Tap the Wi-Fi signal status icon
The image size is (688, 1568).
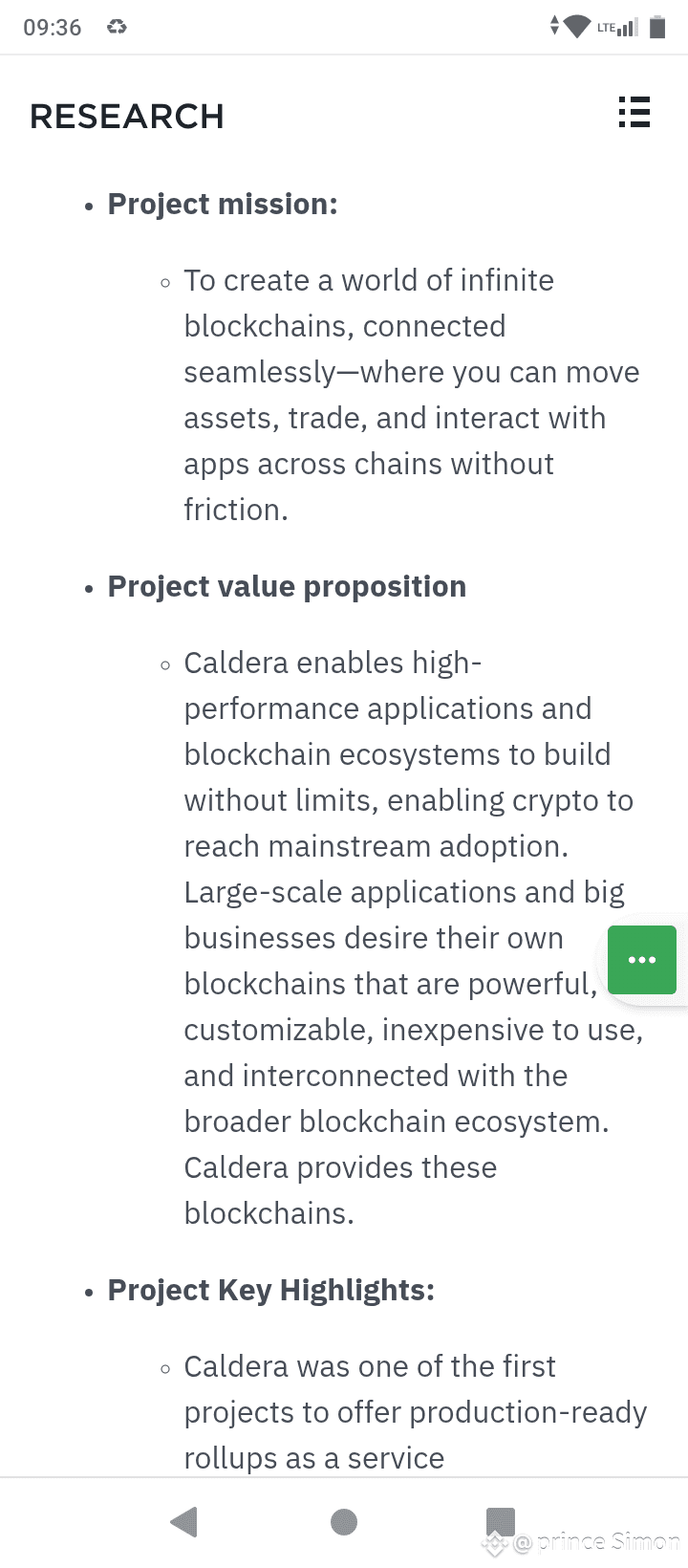tap(577, 27)
